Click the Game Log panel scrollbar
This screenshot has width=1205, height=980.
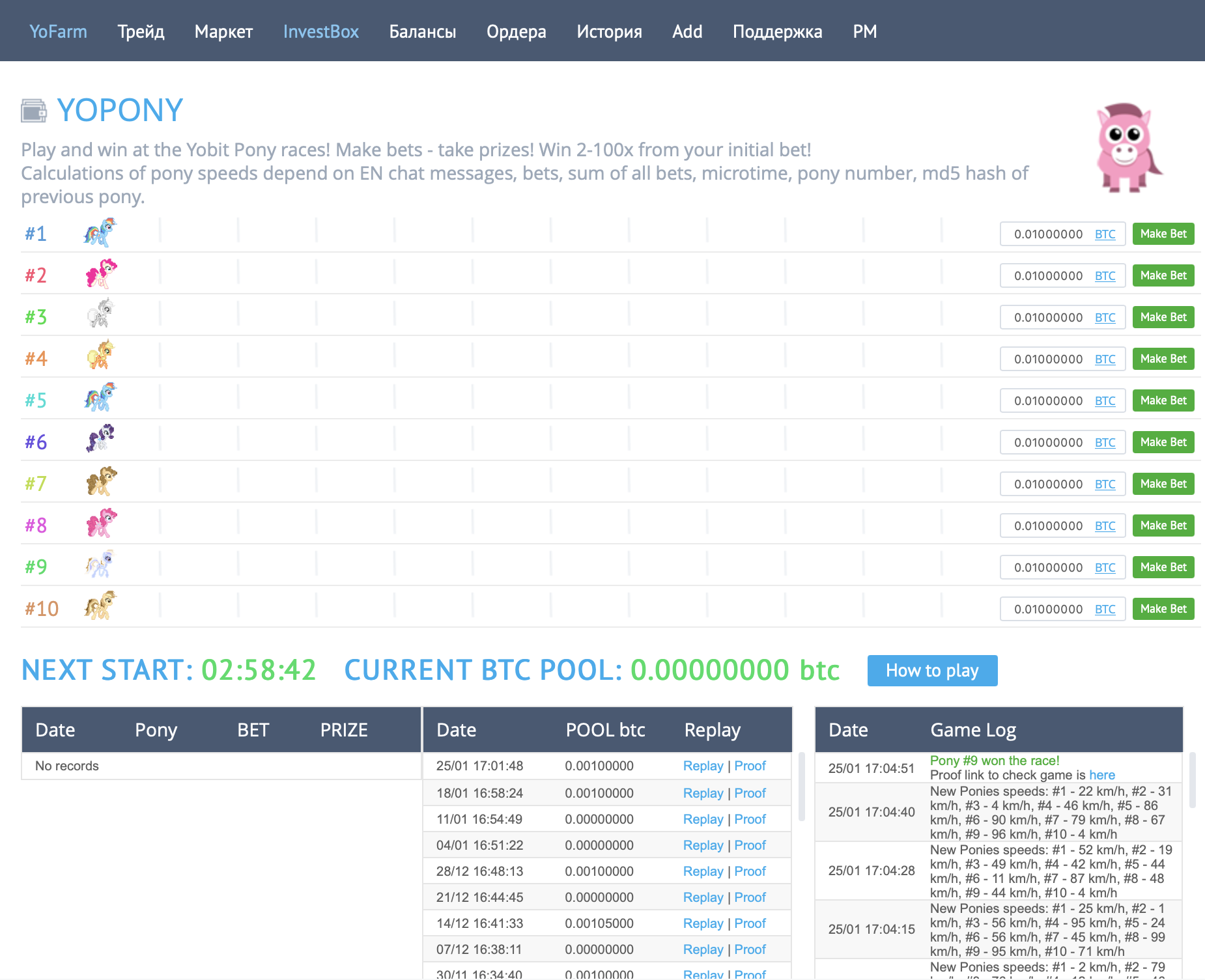pos(1192,780)
